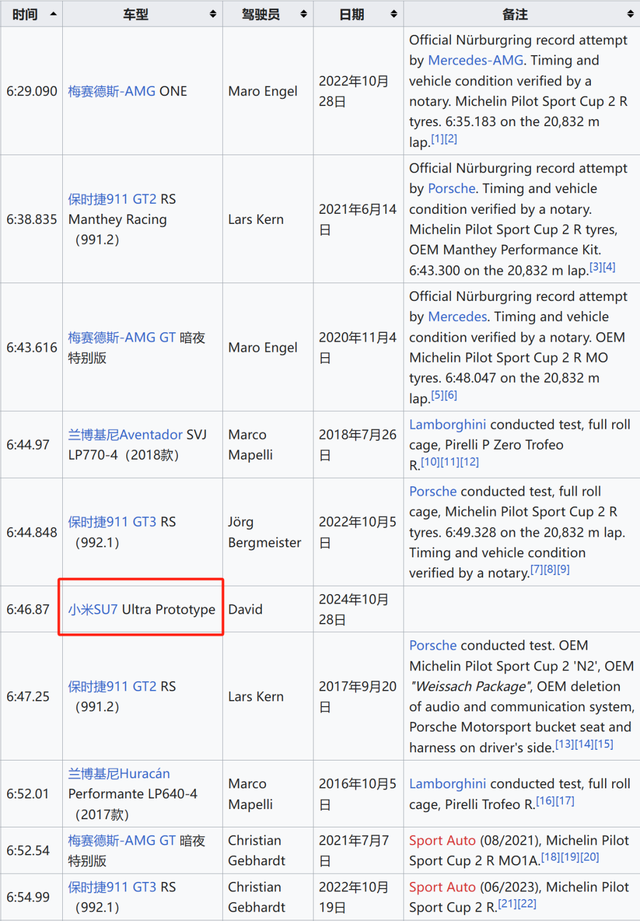Sort by 备注 column arrows
Image resolution: width=640 pixels, height=921 pixels.
coord(631,14)
